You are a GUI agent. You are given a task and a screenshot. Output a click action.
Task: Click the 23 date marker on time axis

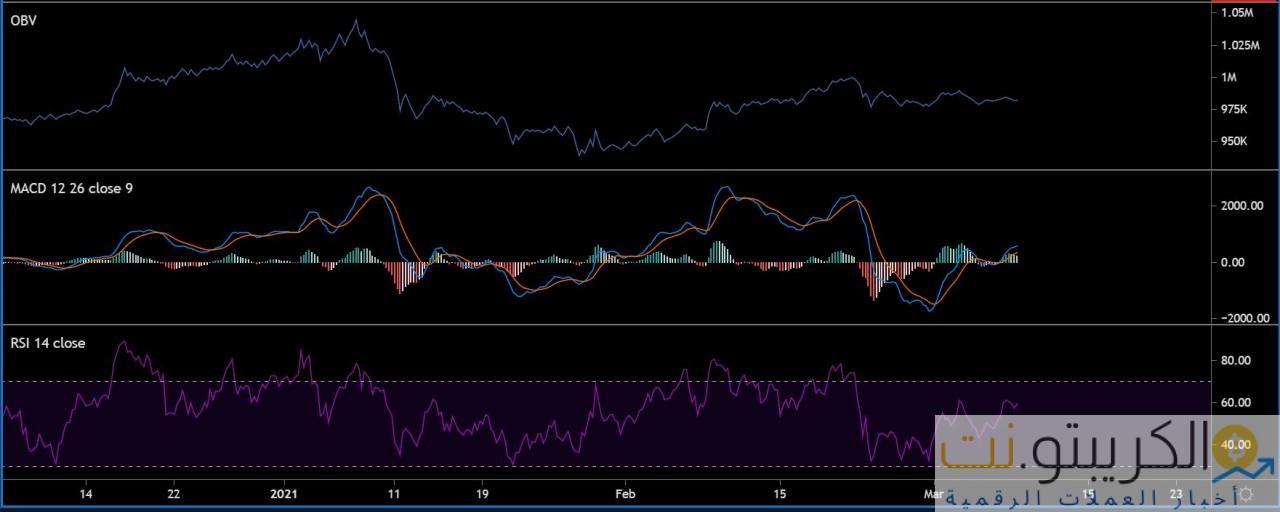pyautogui.click(x=1176, y=494)
